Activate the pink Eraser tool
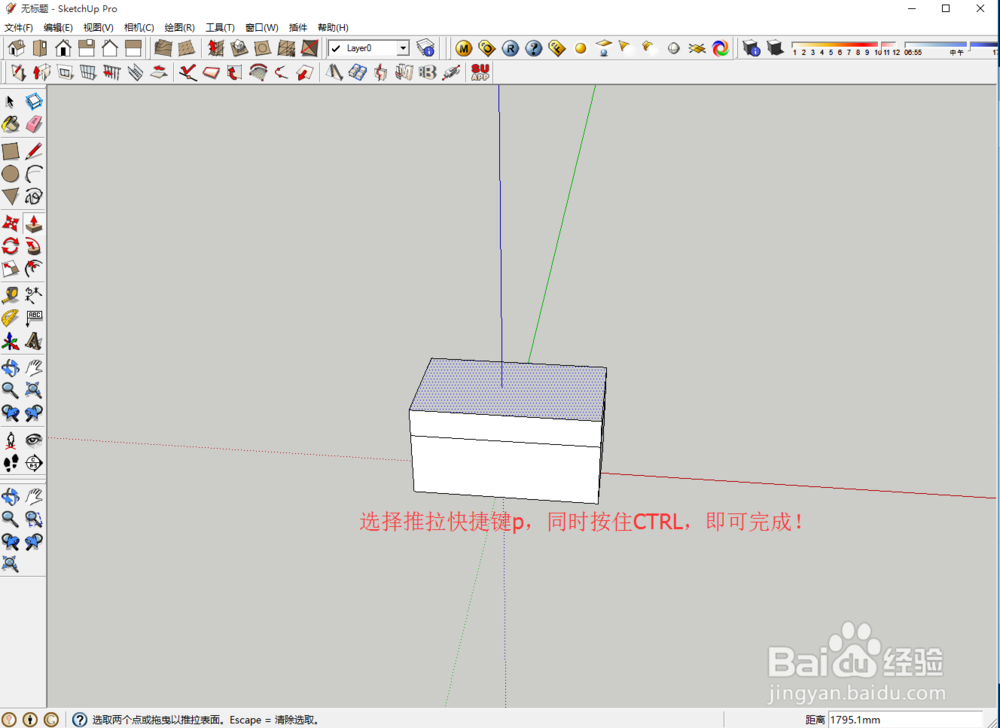1000x728 pixels. 34,124
